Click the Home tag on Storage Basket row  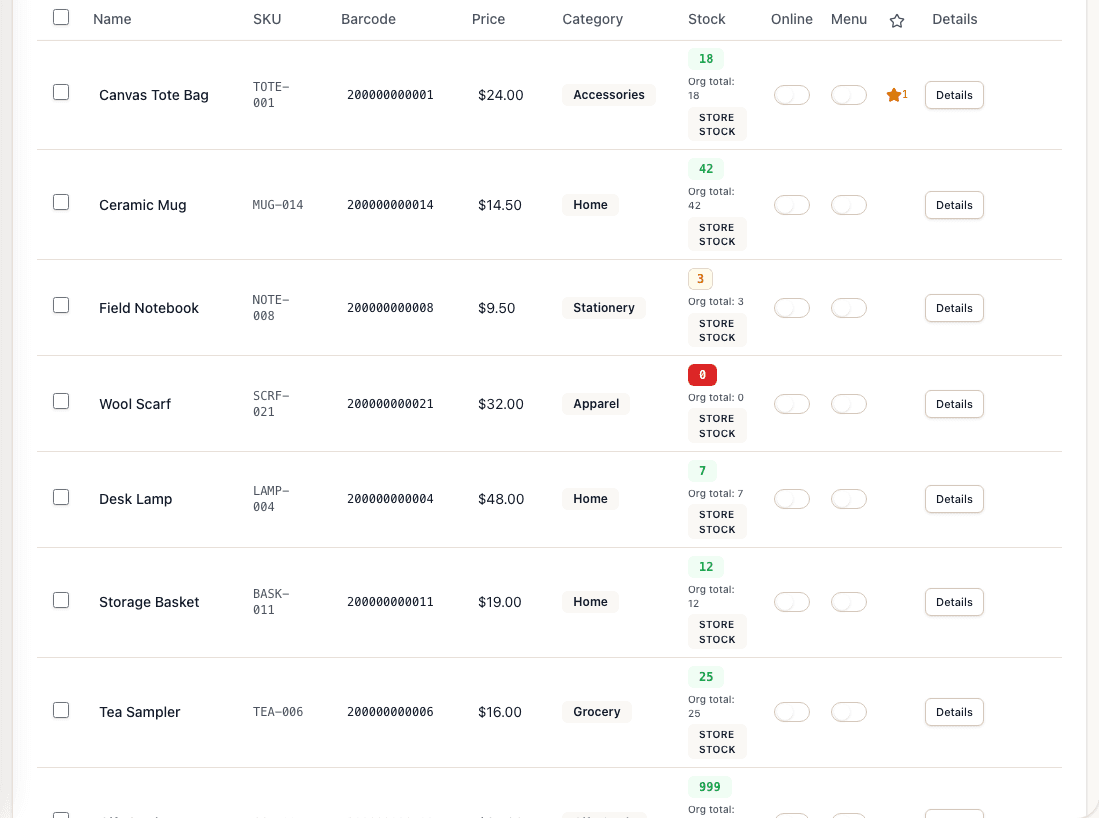(x=590, y=602)
